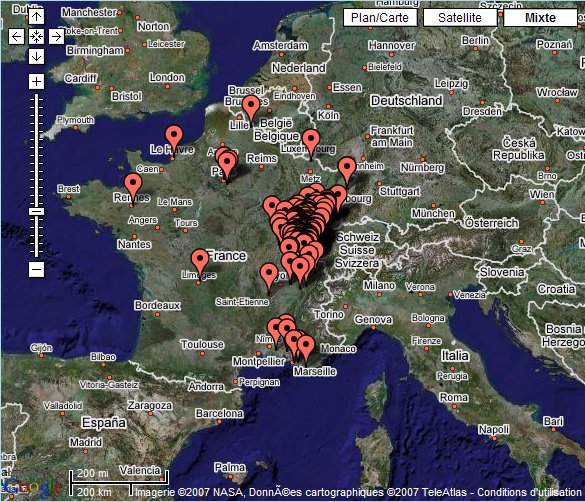Pan the map up with the arrow
The width and height of the screenshot is (585, 502).
click(36, 16)
